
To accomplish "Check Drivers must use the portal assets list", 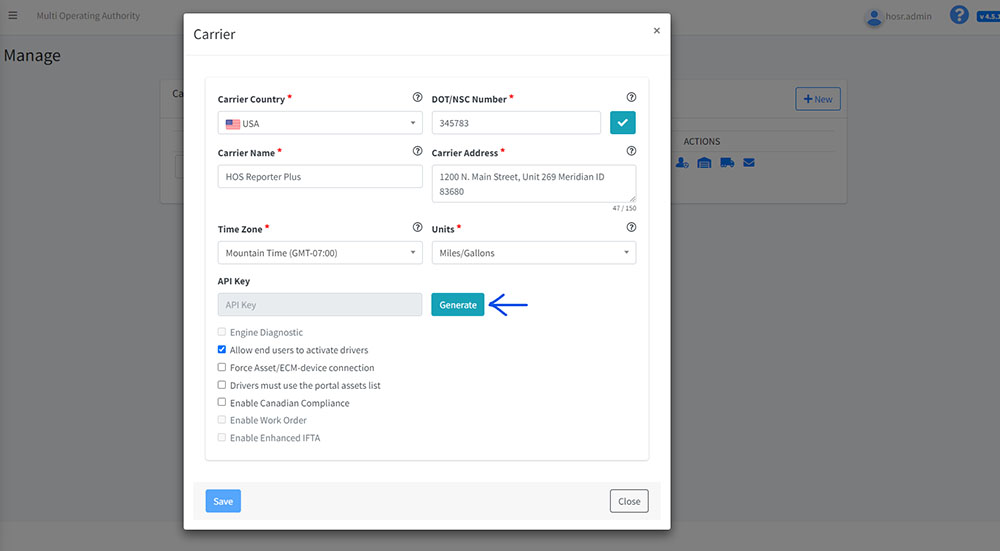I will click(x=222, y=385).
